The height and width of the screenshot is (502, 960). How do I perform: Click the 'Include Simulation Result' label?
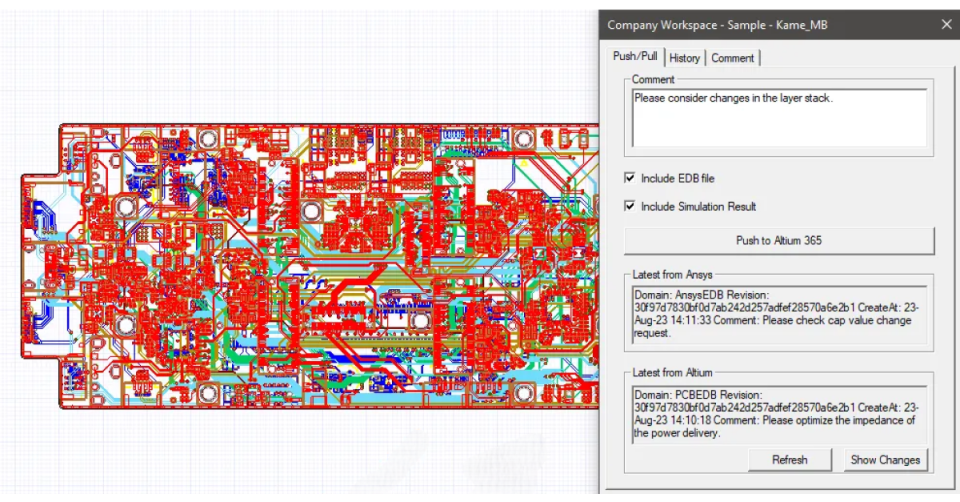[699, 206]
